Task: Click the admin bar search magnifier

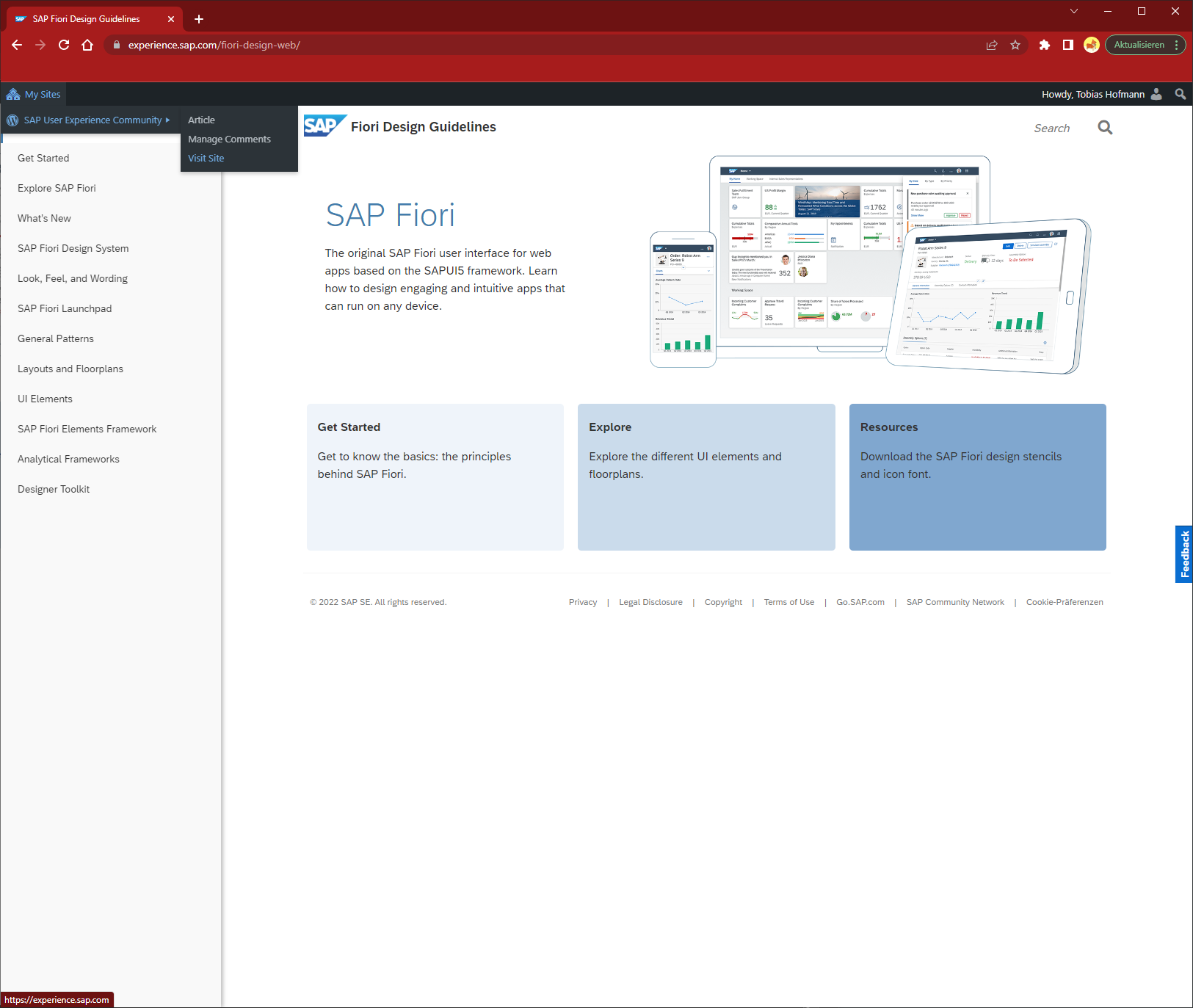Action: [1180, 94]
